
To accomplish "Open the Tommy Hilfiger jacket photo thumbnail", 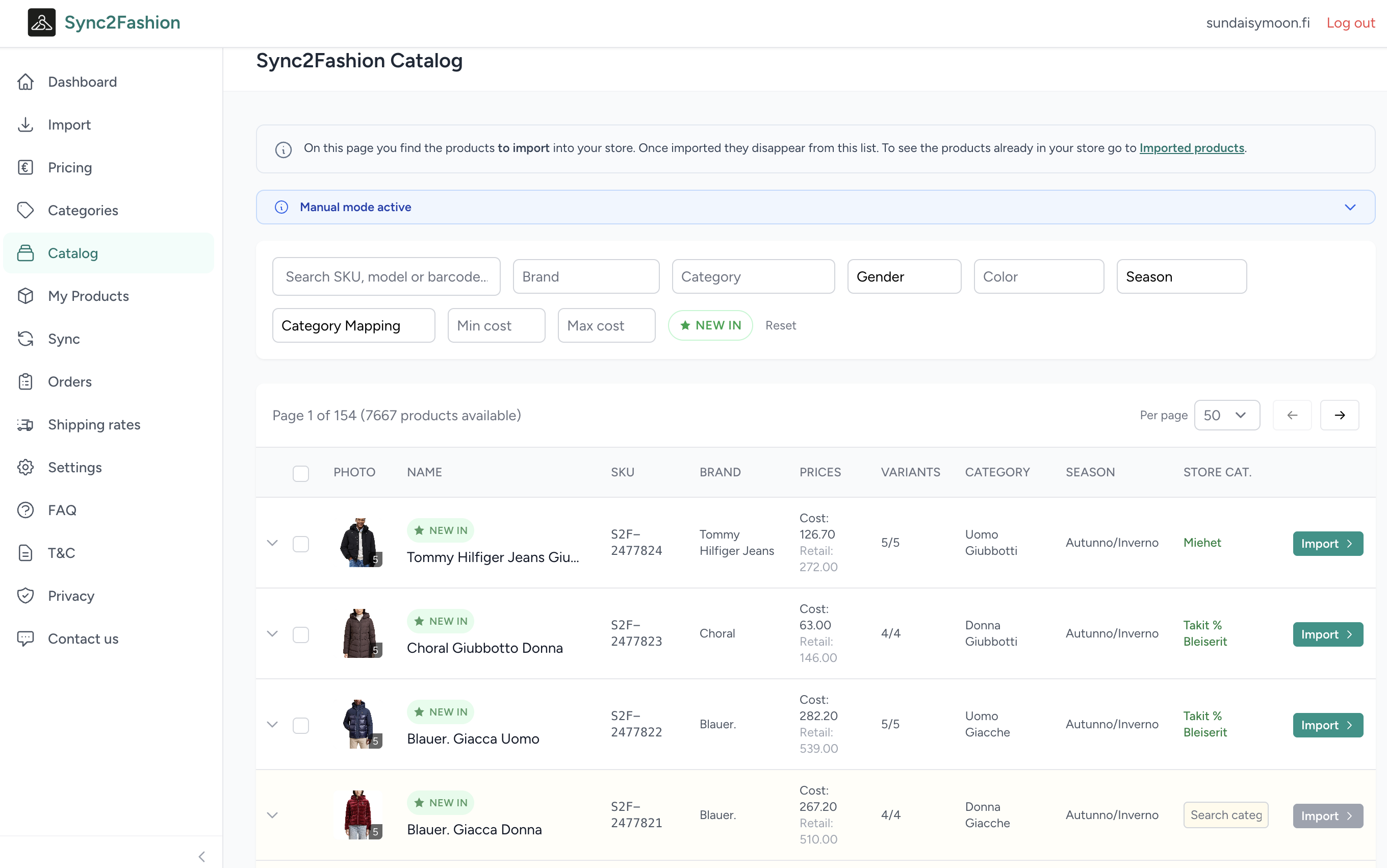I will 359,543.
